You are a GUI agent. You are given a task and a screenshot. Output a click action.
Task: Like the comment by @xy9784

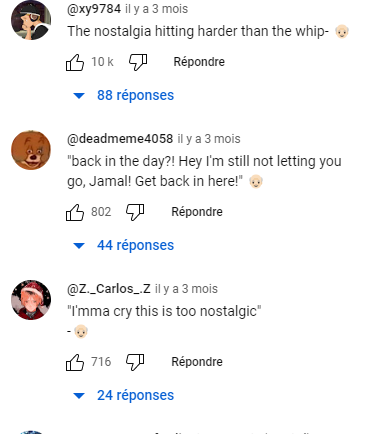(75, 62)
